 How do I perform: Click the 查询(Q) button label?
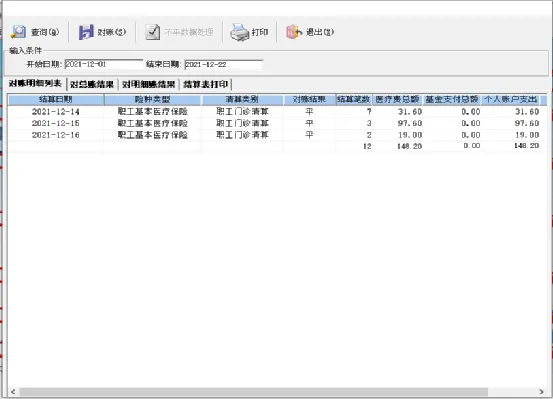click(45, 32)
